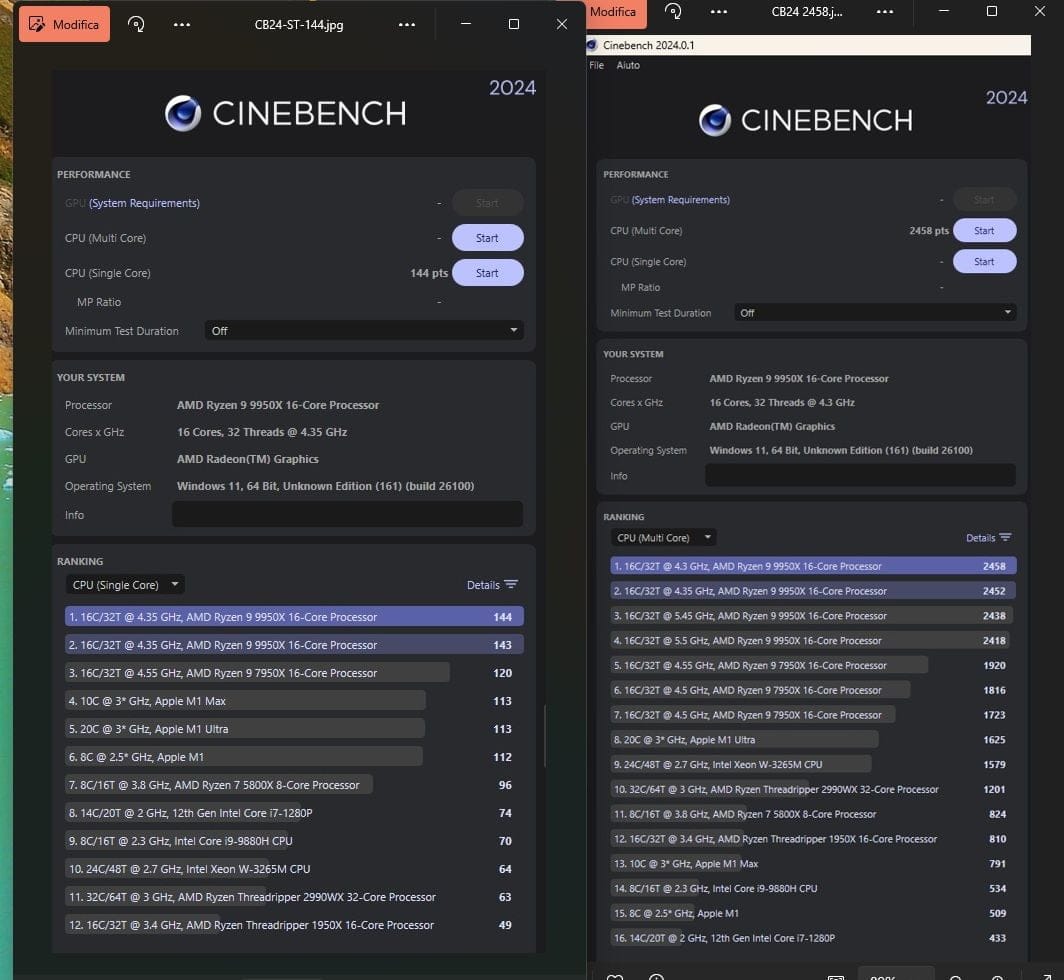This screenshot has width=1064, height=980.
Task: Select the Apple M1 Max row scoring 113
Action: tap(294, 701)
